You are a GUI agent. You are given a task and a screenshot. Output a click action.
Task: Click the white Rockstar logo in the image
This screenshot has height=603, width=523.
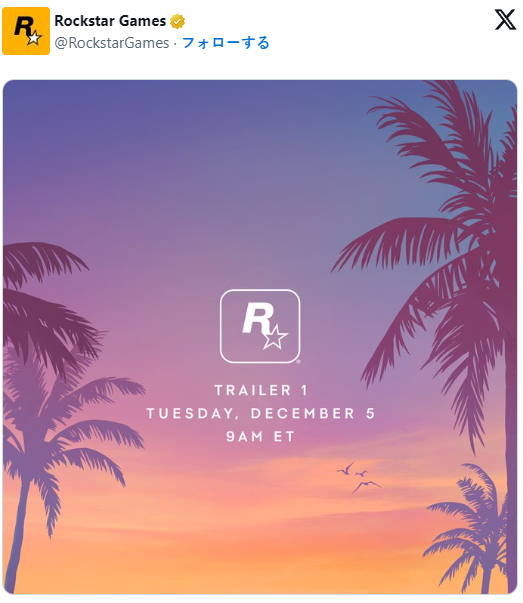[x=260, y=326]
